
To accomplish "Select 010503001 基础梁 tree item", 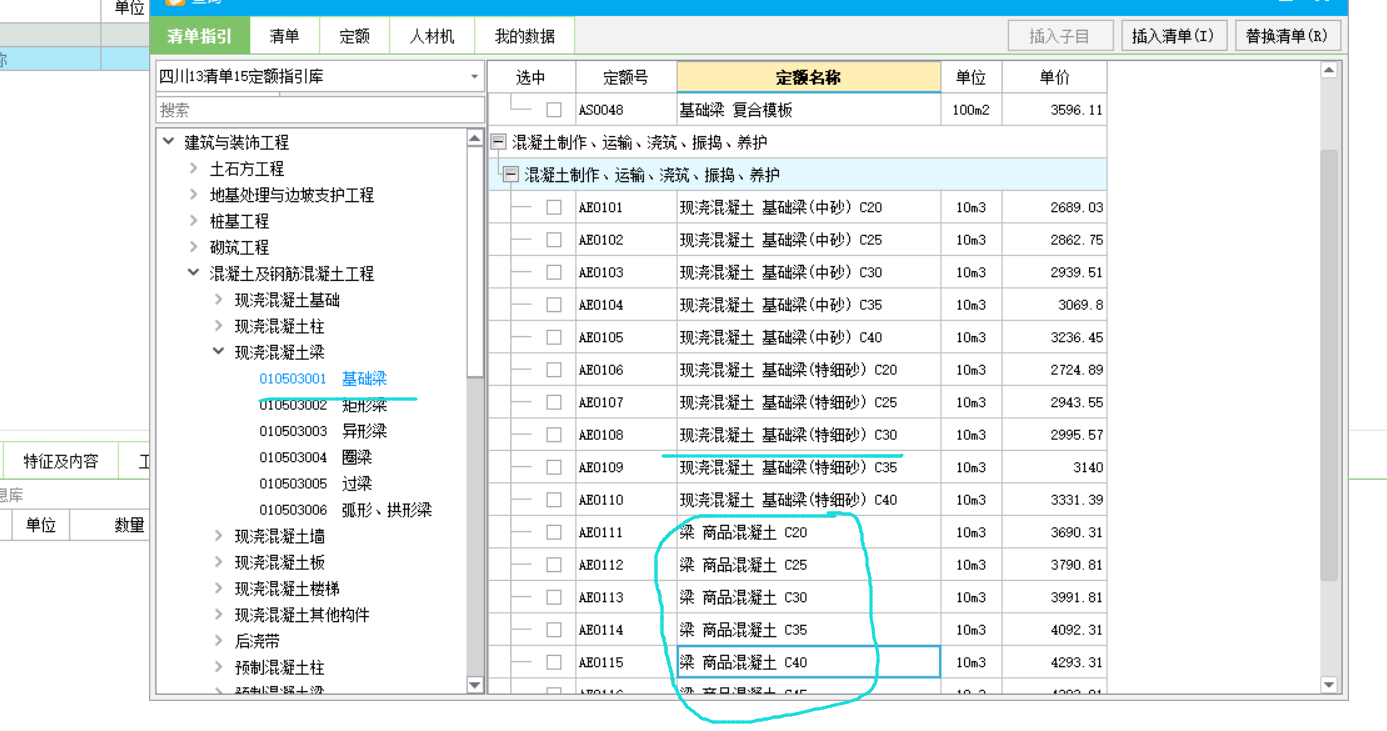I will (x=323, y=379).
